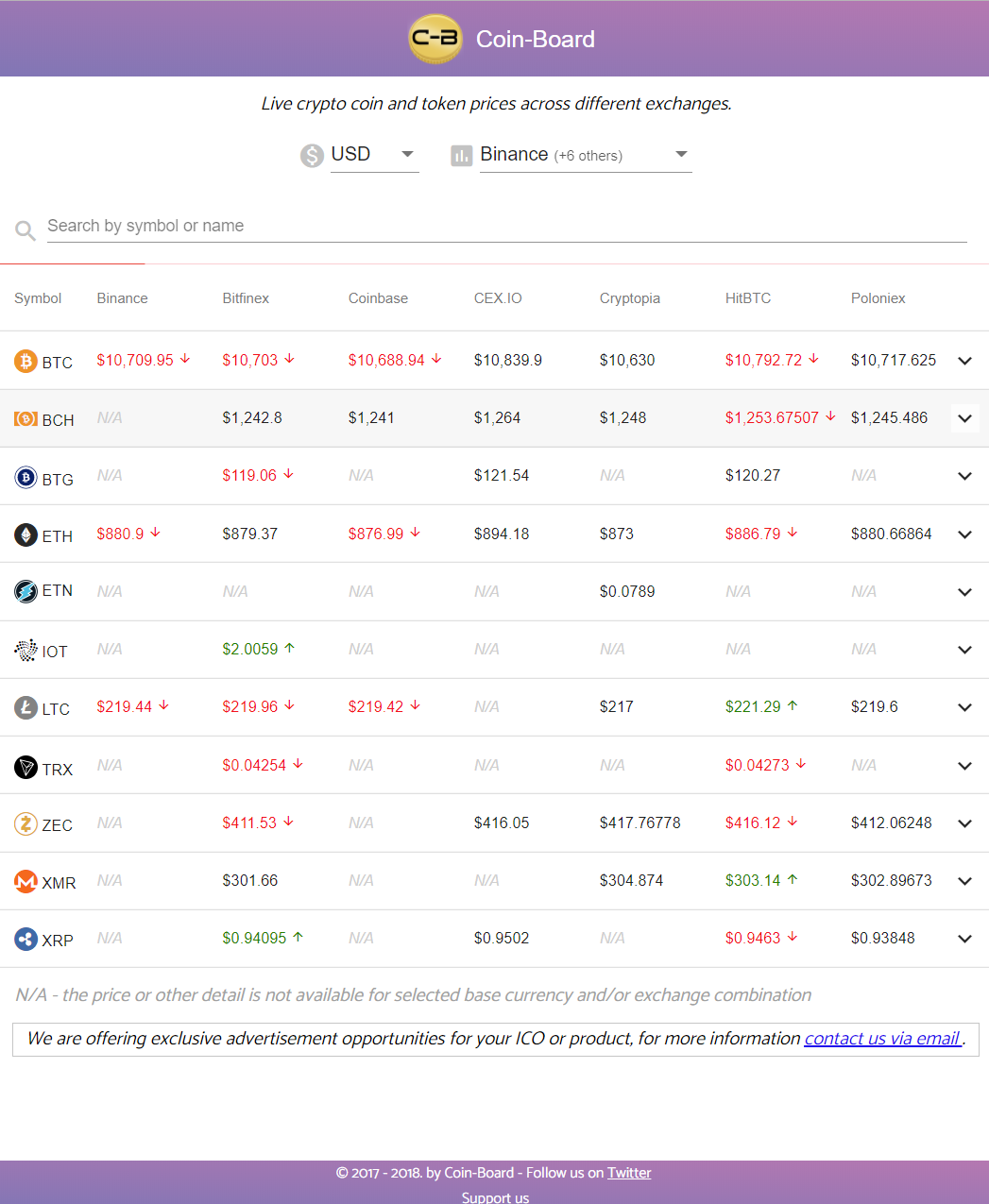This screenshot has height=1204, width=989.
Task: Click the IOTA IOT icon
Action: click(26, 650)
